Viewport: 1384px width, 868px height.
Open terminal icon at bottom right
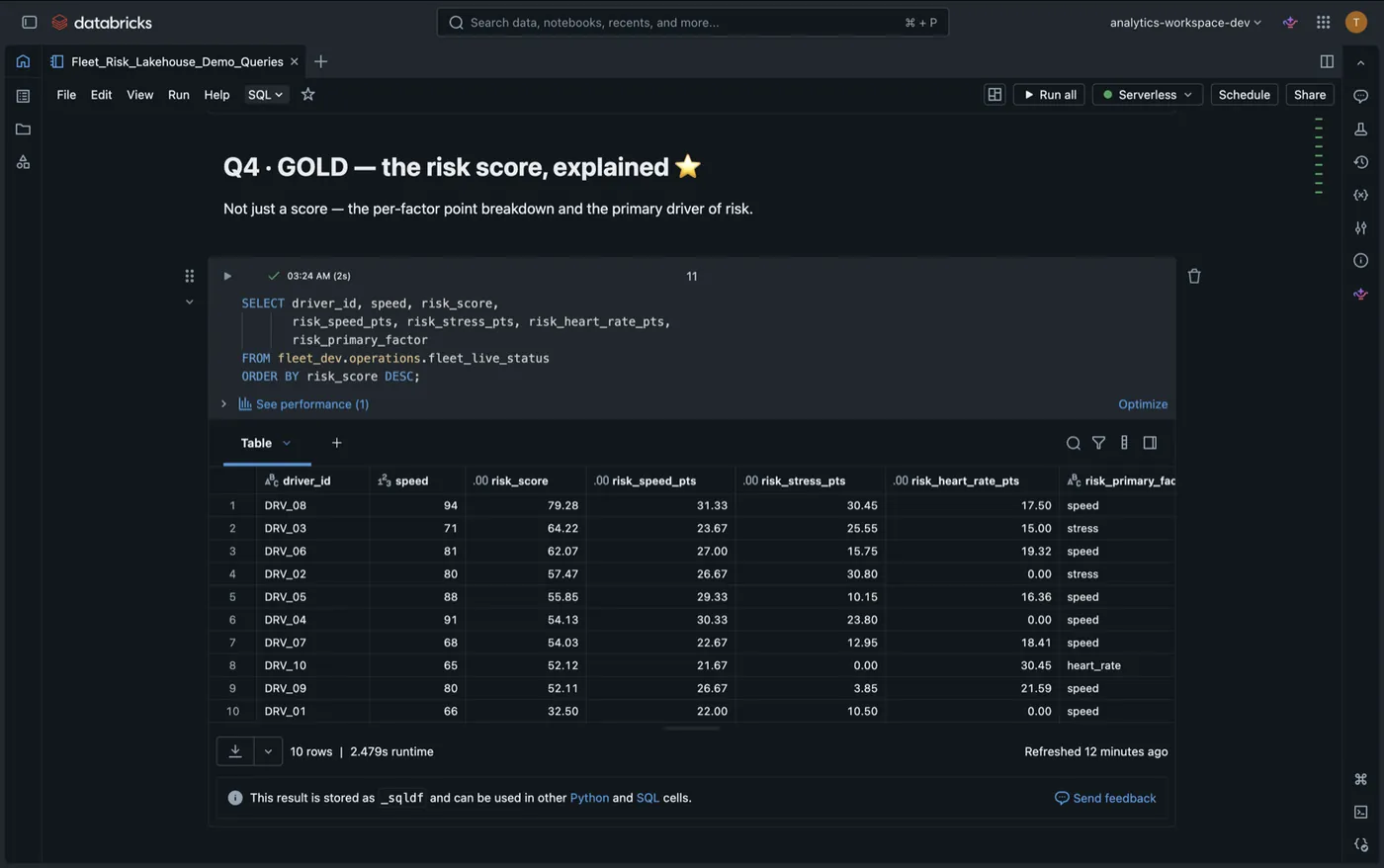tap(1360, 812)
